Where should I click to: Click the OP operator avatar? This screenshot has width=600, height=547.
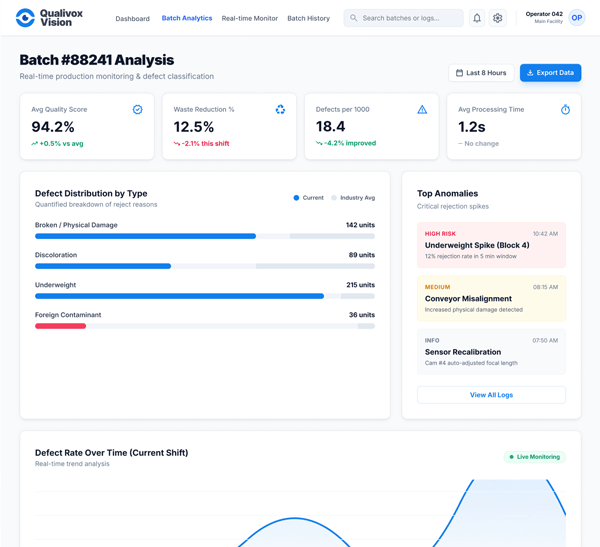[577, 18]
